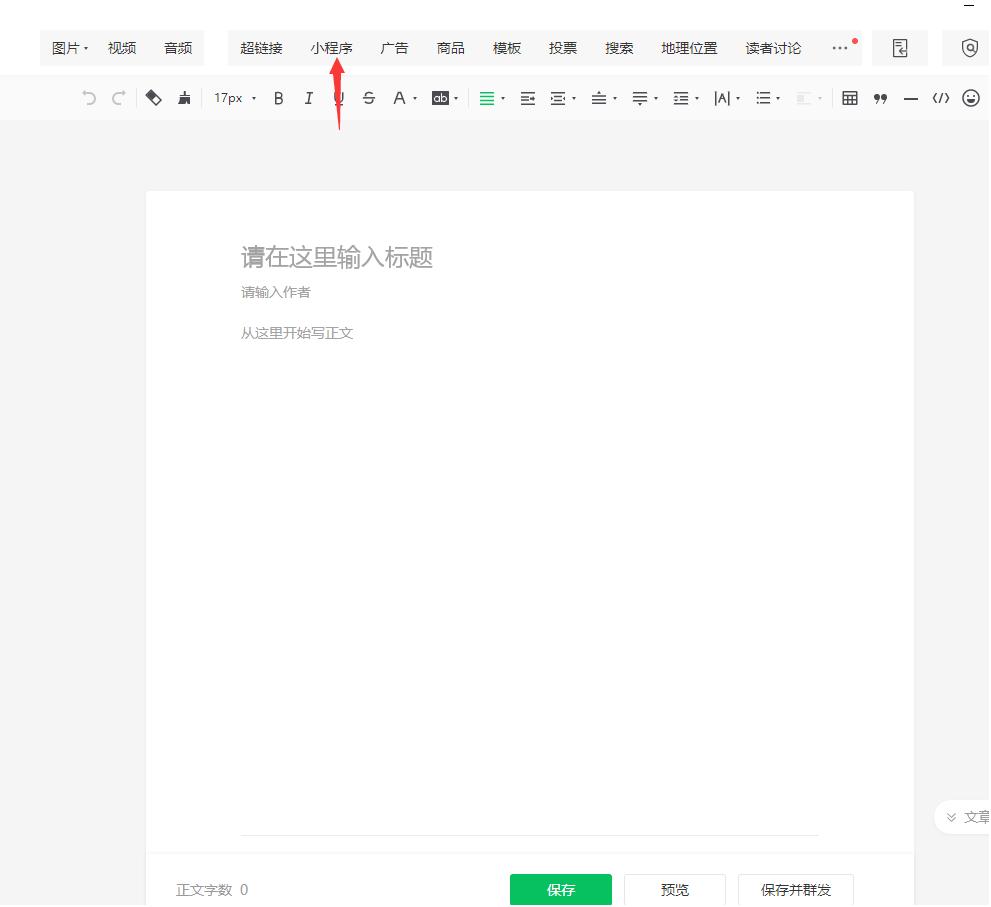991x907 pixels.
Task: Open the font color picker
Action: pyautogui.click(x=398, y=97)
